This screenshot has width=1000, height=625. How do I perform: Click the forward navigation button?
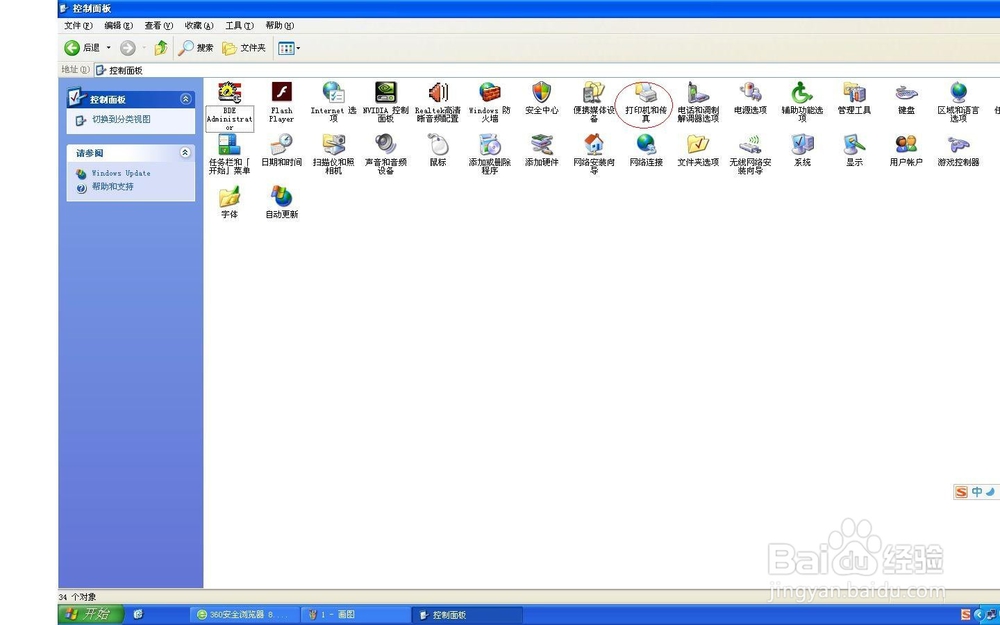point(128,48)
